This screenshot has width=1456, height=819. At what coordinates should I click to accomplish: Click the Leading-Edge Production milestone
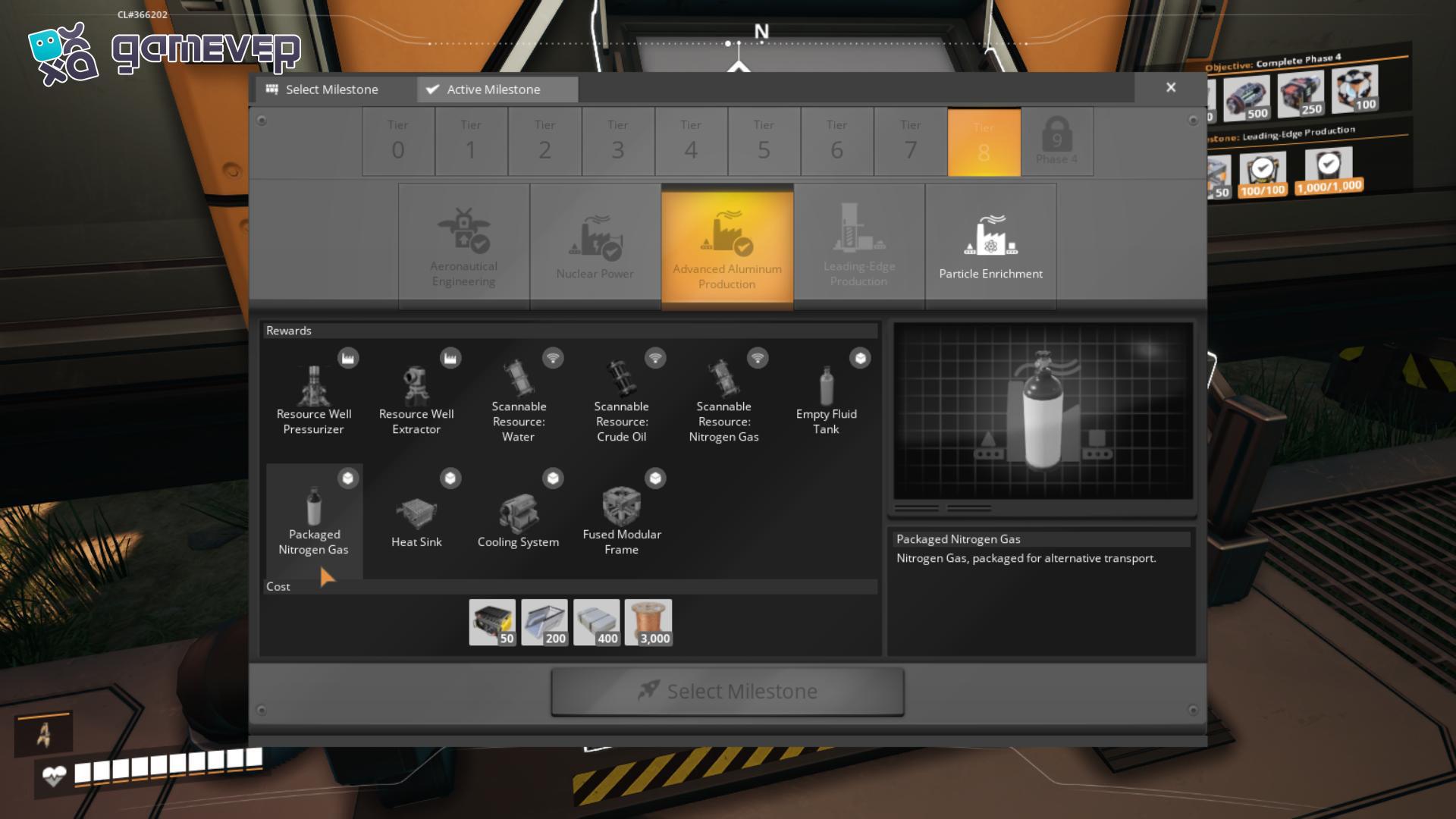858,246
